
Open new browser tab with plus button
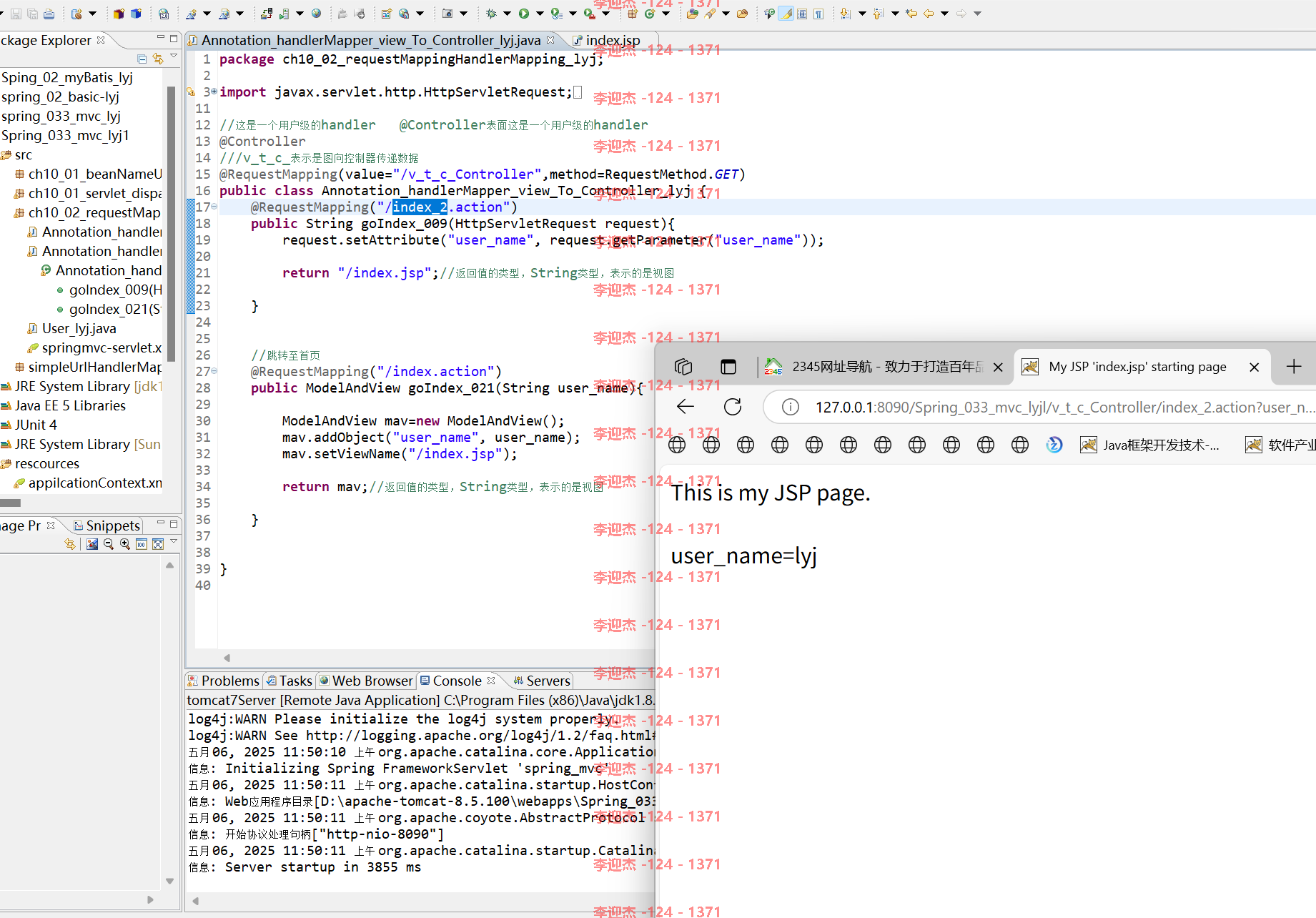(x=1294, y=367)
